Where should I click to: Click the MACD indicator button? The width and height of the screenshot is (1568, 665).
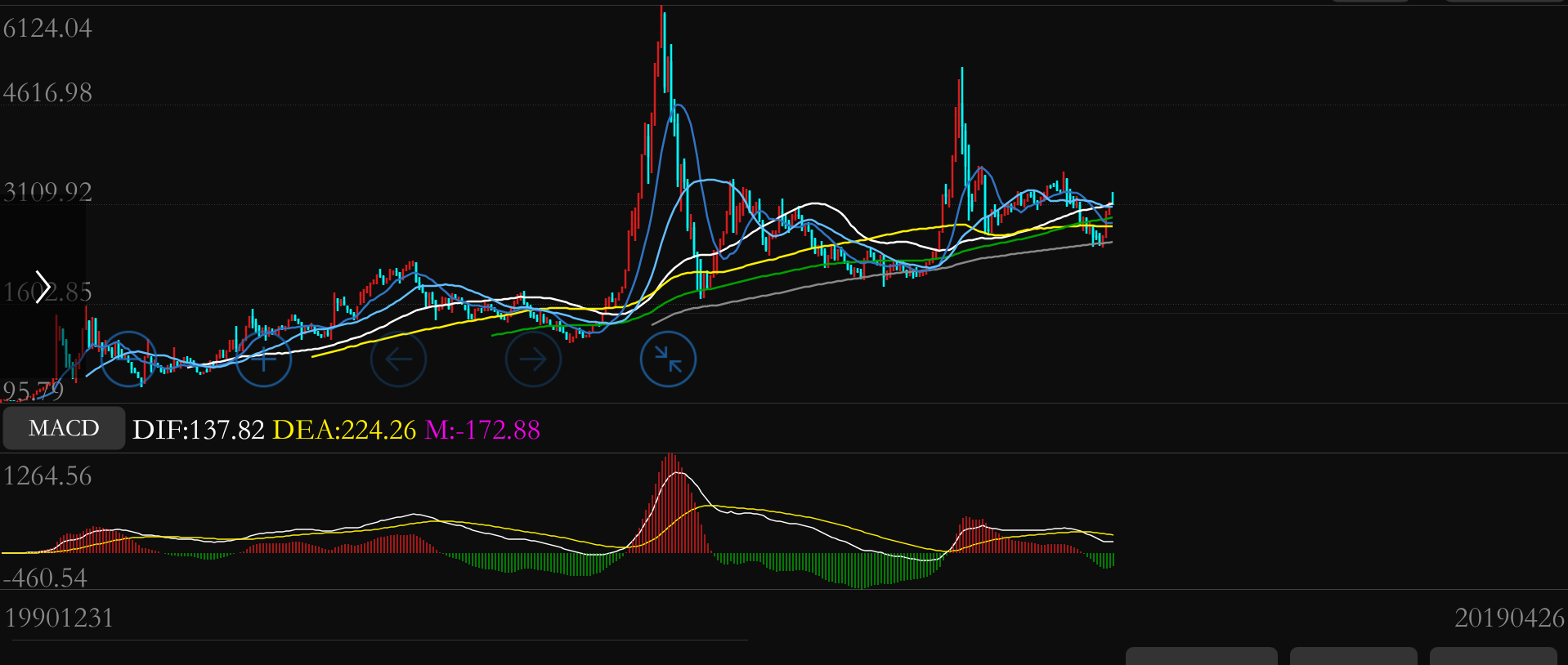pyautogui.click(x=64, y=428)
